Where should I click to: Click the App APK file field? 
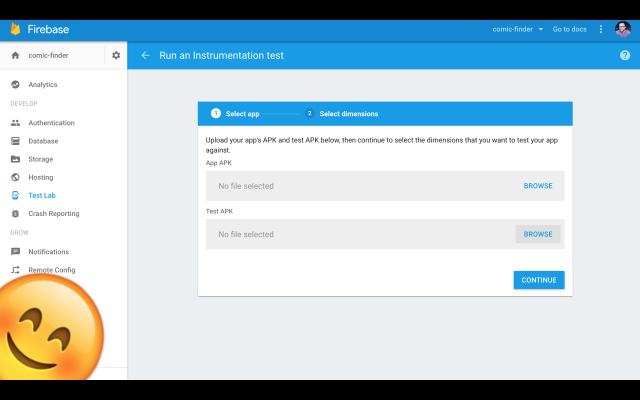click(x=385, y=186)
